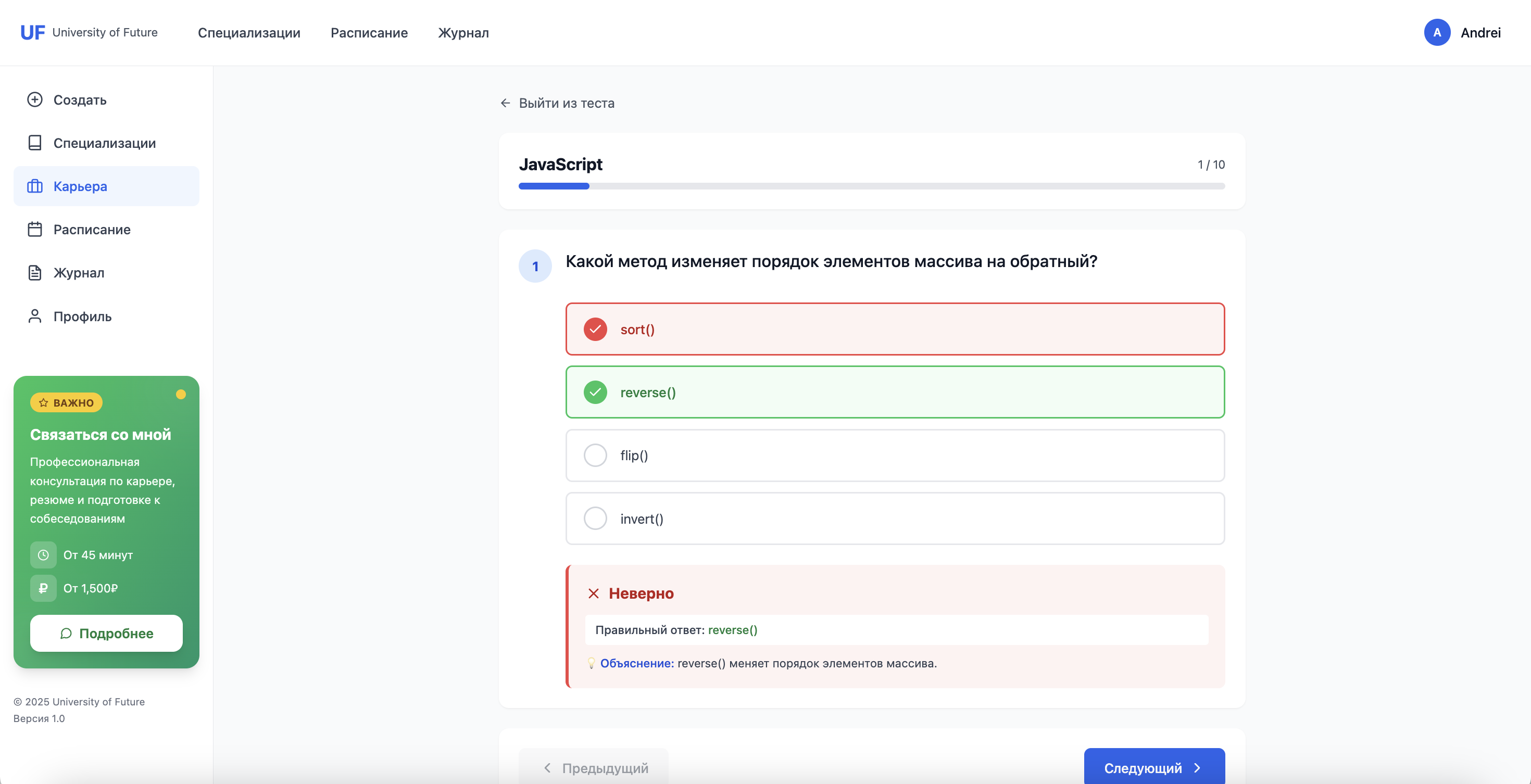
Task: Open Профиль in the sidebar
Action: tap(106, 316)
